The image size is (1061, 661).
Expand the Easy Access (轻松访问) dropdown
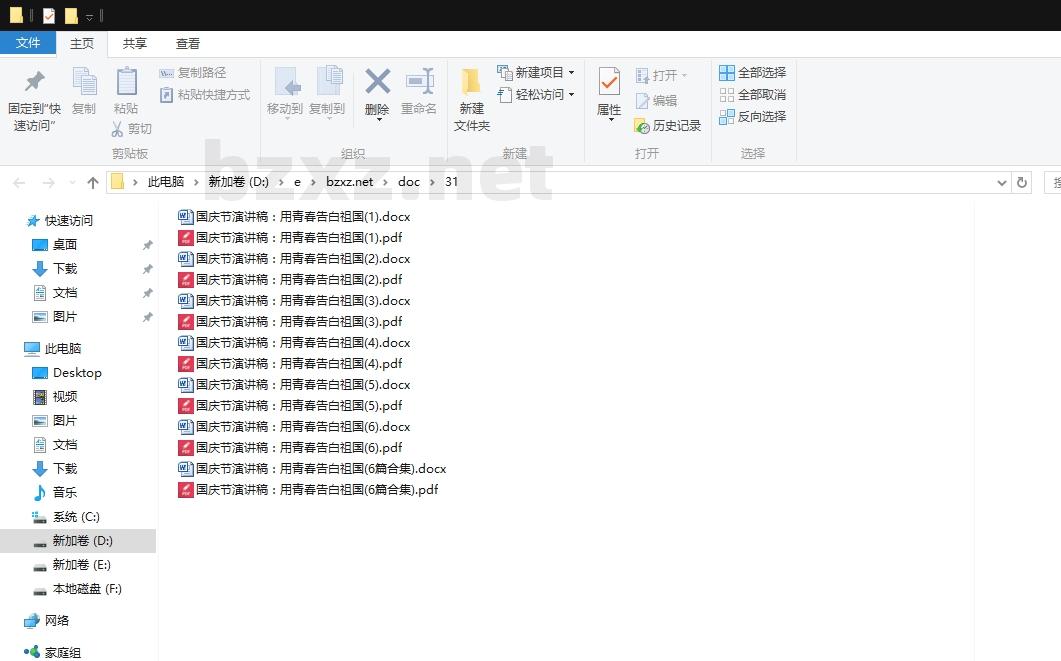(x=571, y=94)
